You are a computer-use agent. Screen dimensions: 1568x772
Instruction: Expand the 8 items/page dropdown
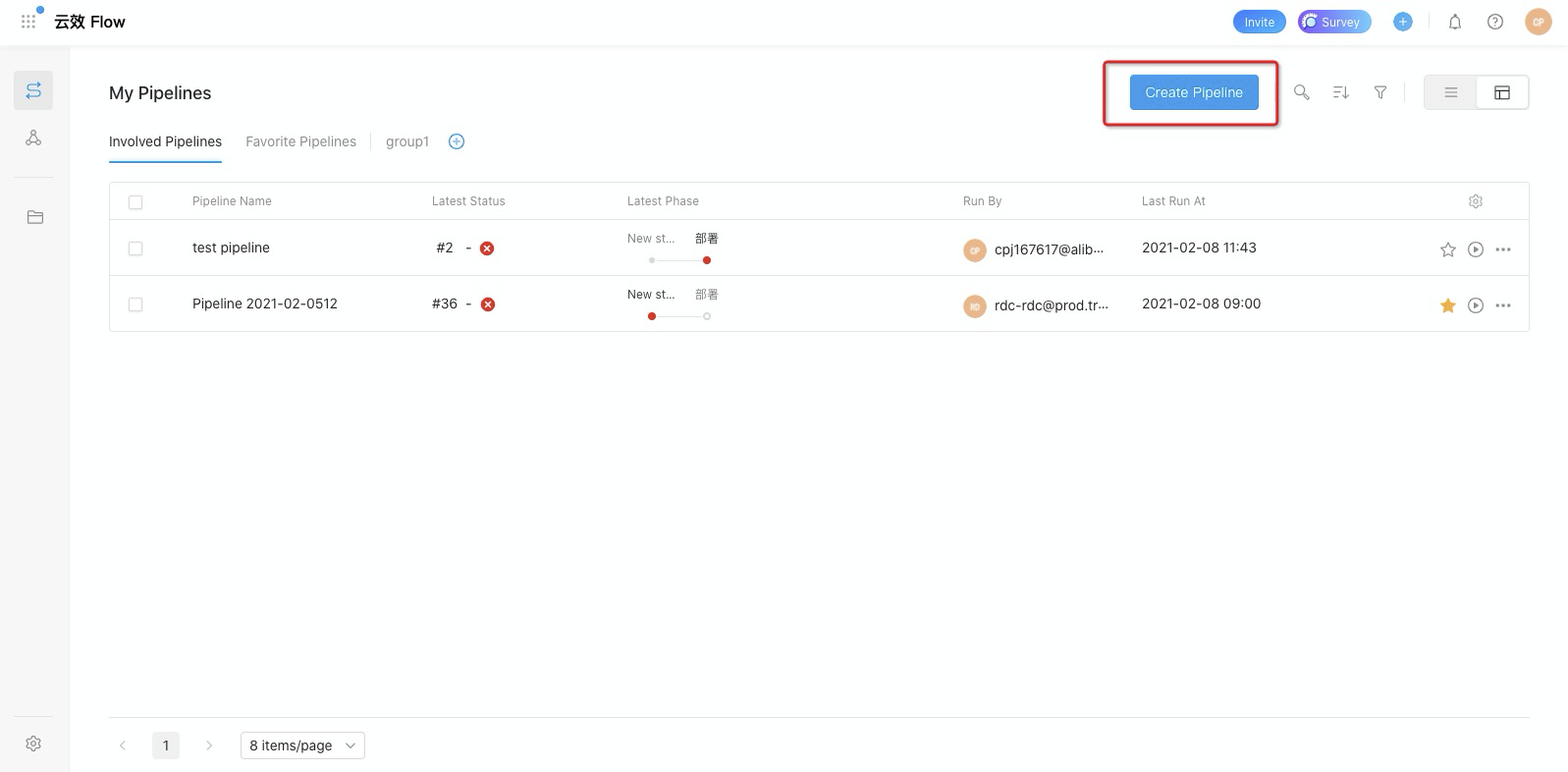point(302,745)
